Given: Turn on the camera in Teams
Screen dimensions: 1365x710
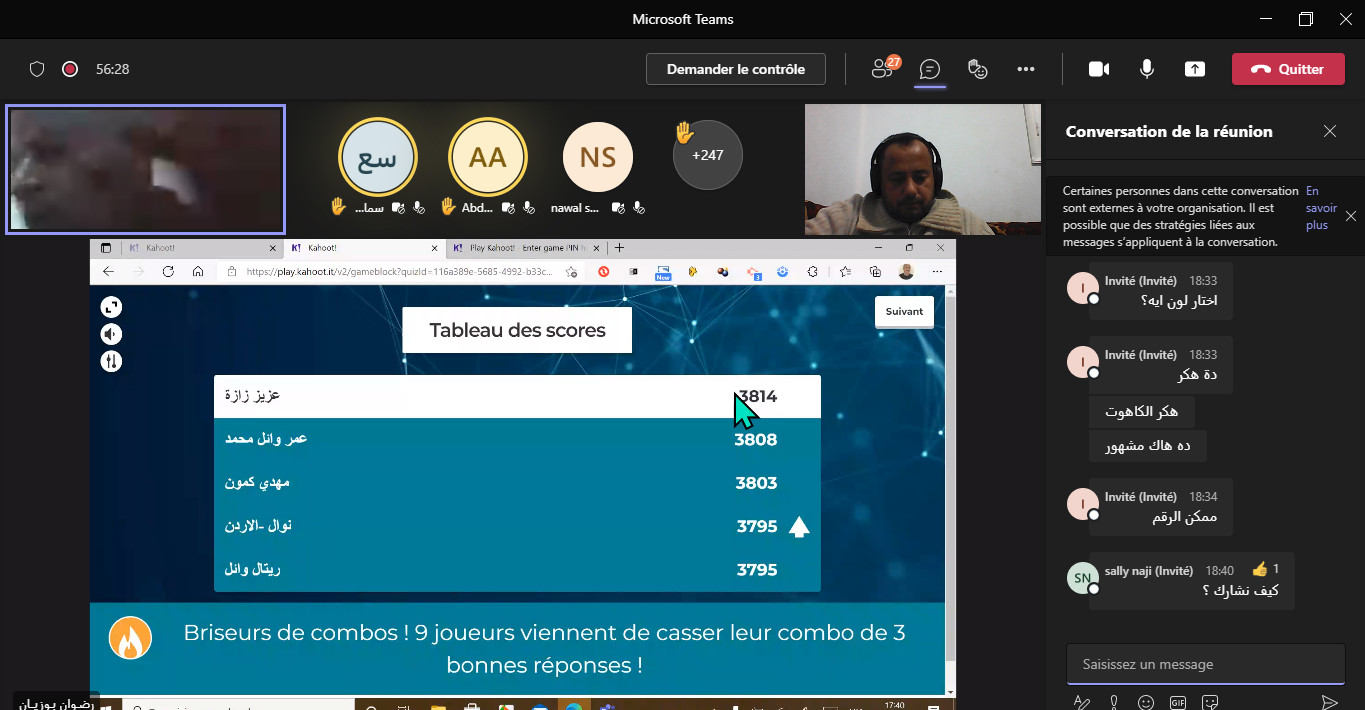Looking at the screenshot, I should (1099, 69).
